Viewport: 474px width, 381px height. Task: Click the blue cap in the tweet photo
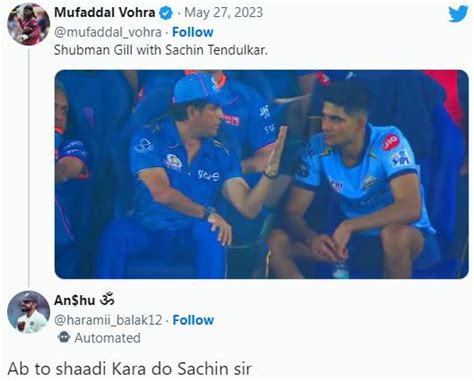click(x=196, y=89)
